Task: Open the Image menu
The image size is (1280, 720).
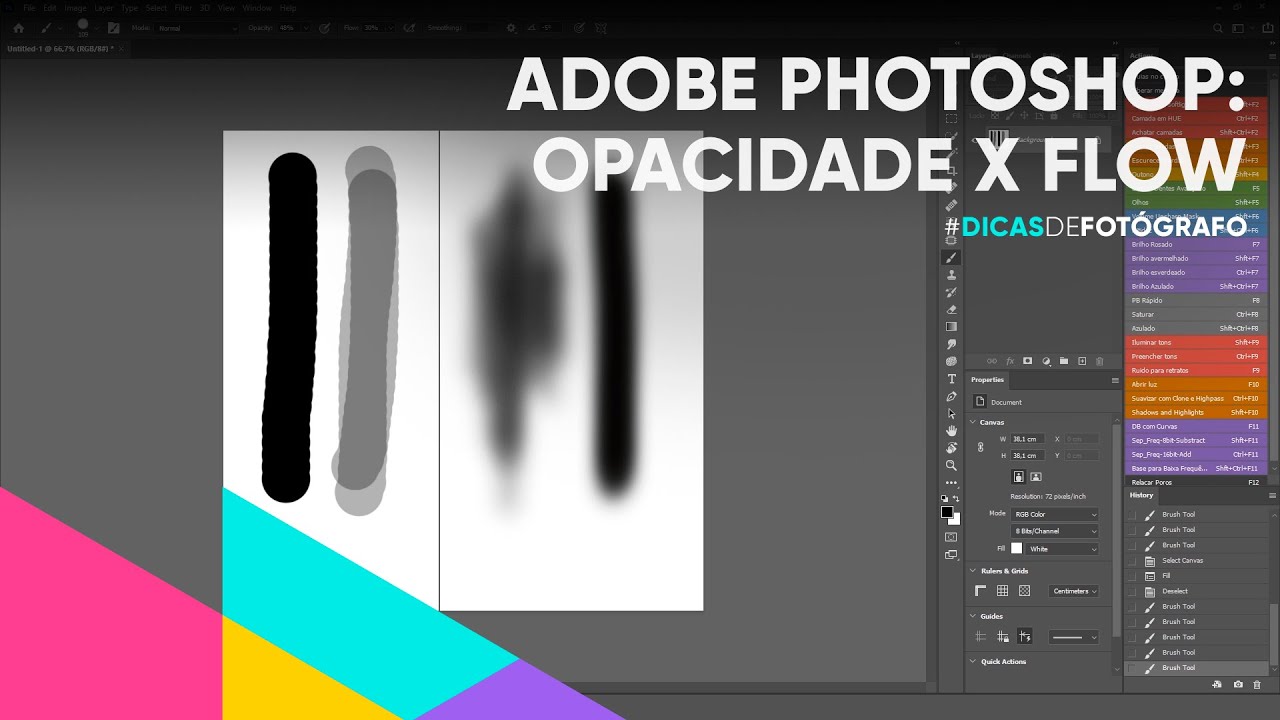Action: (x=76, y=8)
